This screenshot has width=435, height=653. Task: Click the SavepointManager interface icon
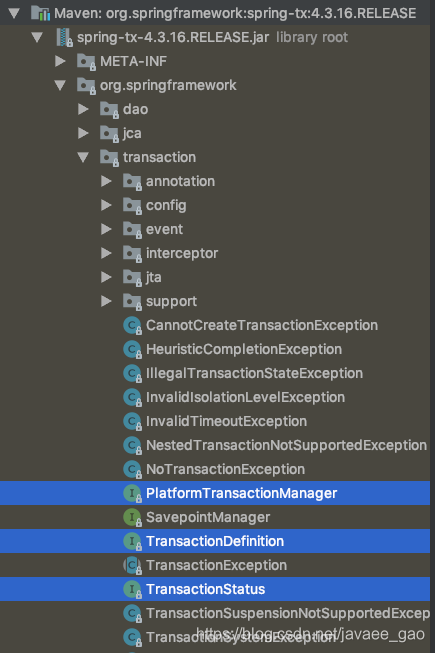tap(132, 518)
